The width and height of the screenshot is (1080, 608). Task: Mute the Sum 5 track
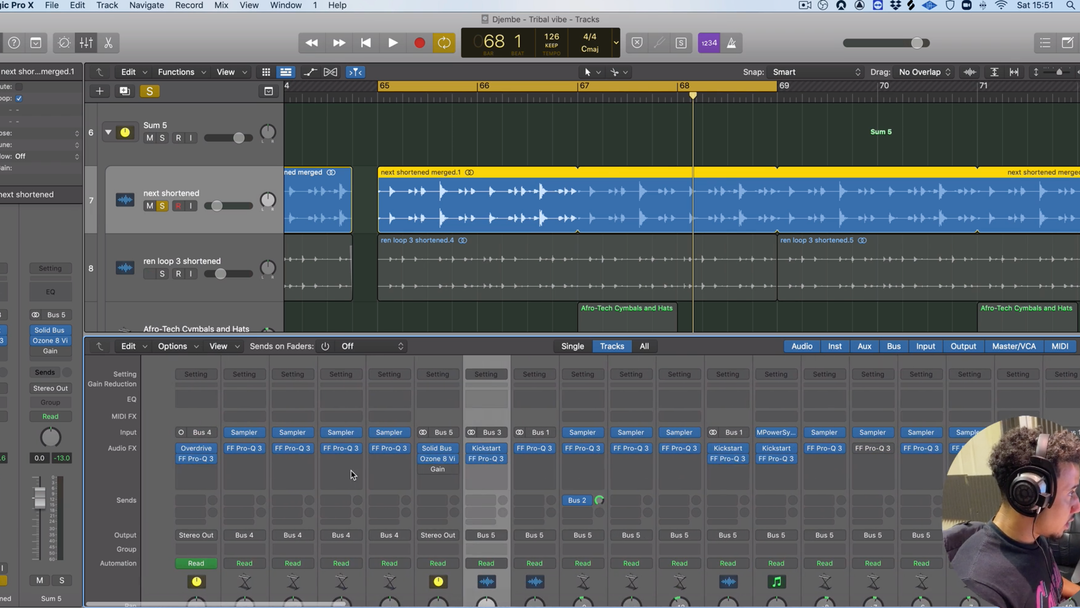[x=150, y=138]
